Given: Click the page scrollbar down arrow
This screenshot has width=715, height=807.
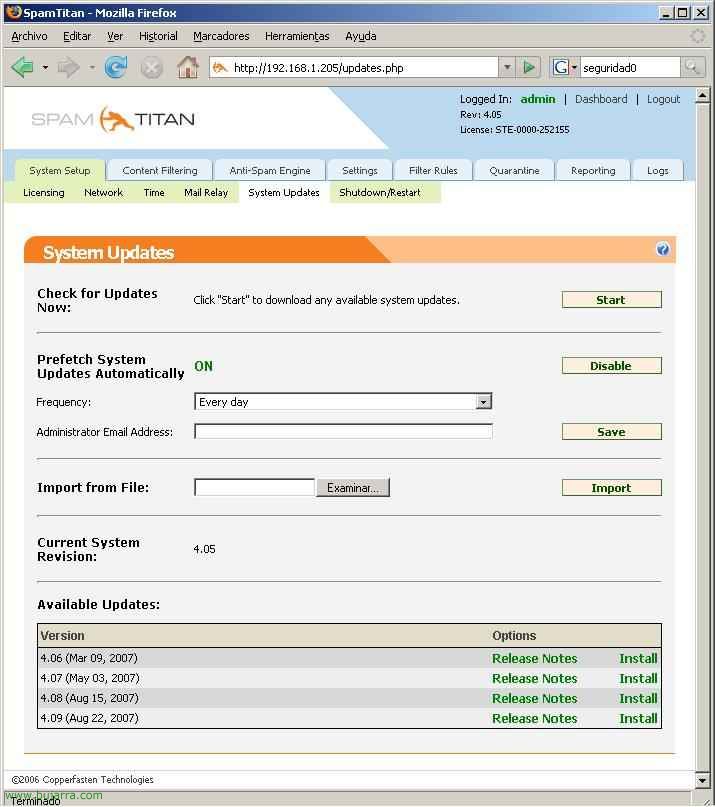Looking at the screenshot, I should point(702,780).
